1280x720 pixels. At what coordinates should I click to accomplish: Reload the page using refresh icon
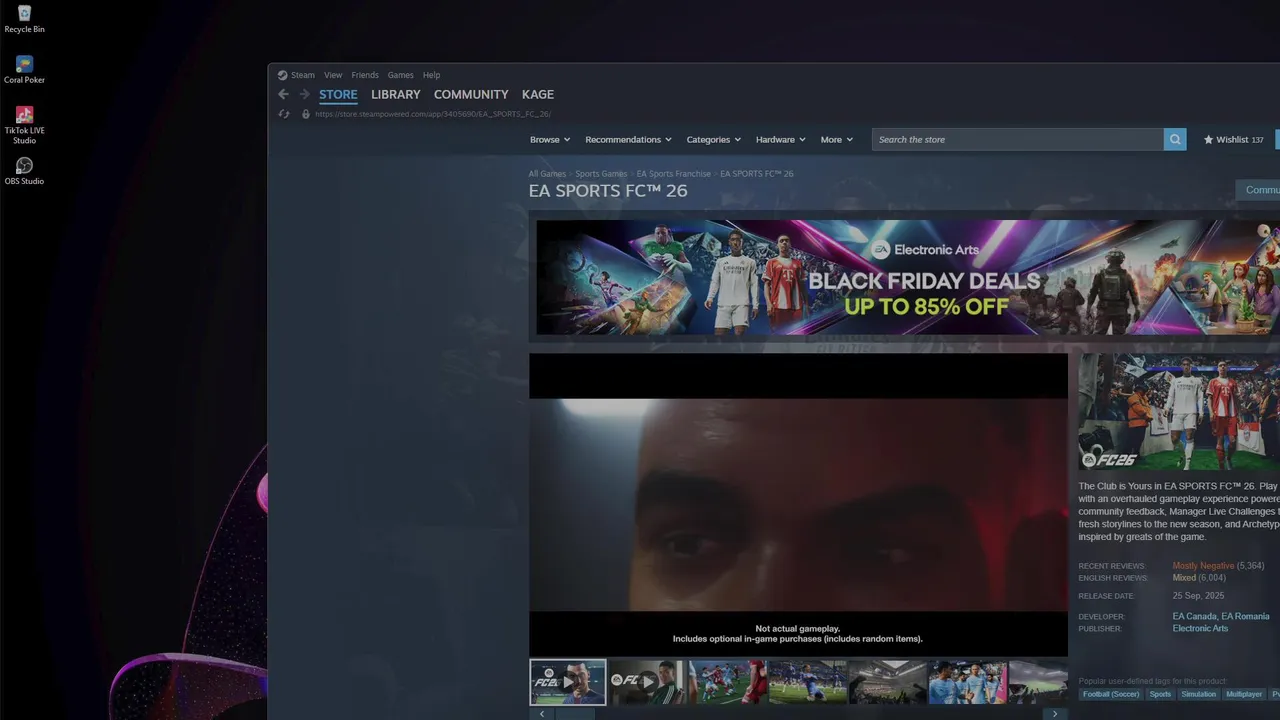pyautogui.click(x=284, y=114)
